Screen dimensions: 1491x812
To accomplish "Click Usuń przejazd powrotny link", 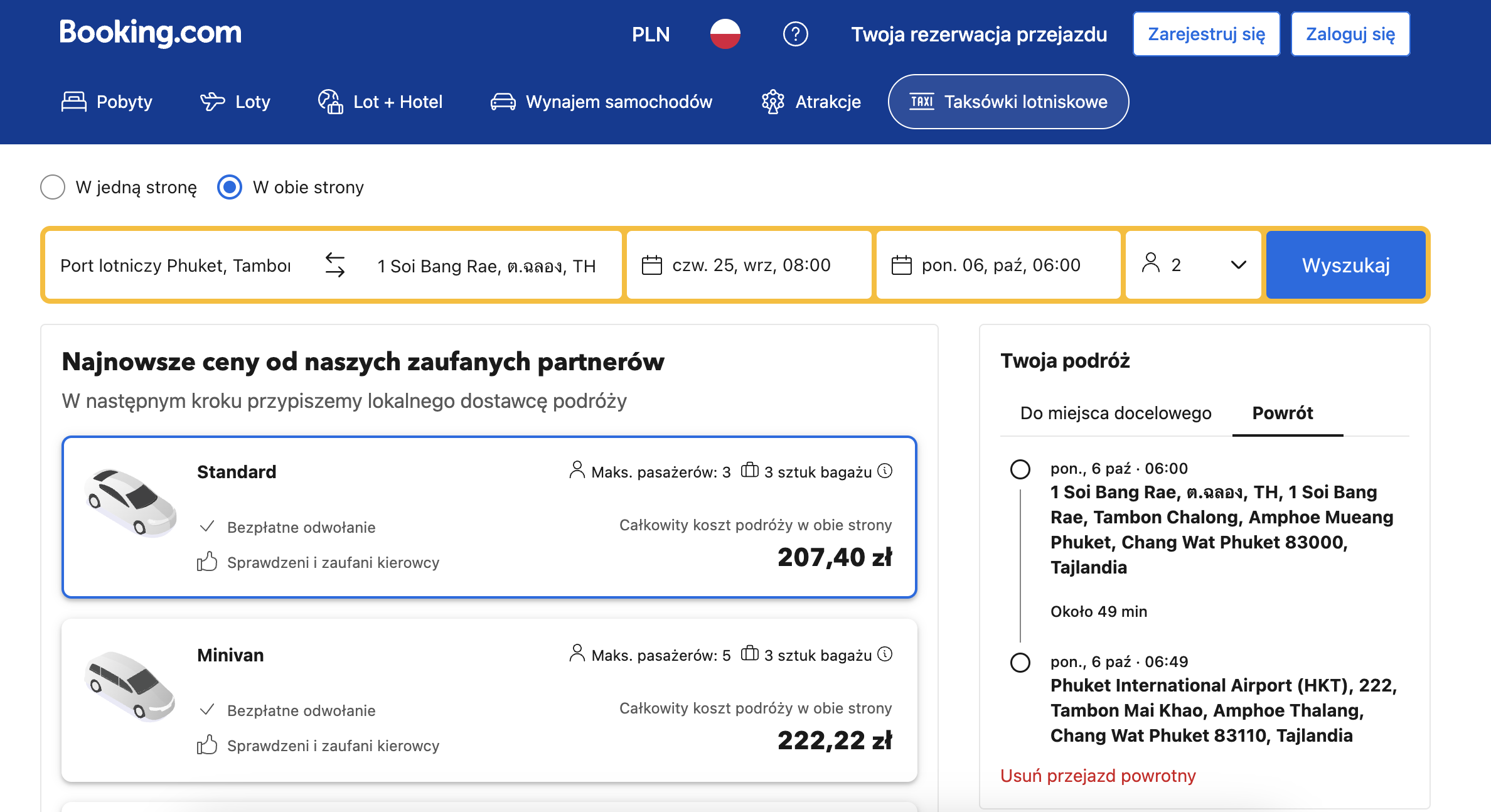I will tap(1098, 776).
